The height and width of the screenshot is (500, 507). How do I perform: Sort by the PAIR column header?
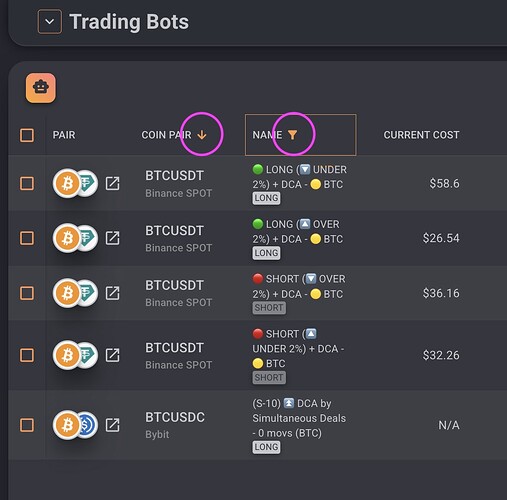click(64, 135)
